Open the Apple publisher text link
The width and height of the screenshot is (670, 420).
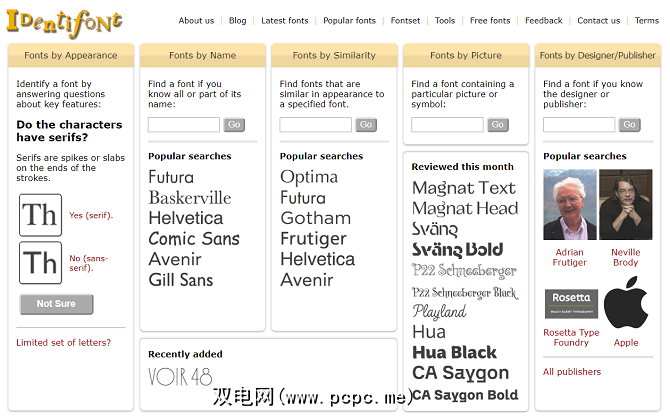[x=626, y=343]
